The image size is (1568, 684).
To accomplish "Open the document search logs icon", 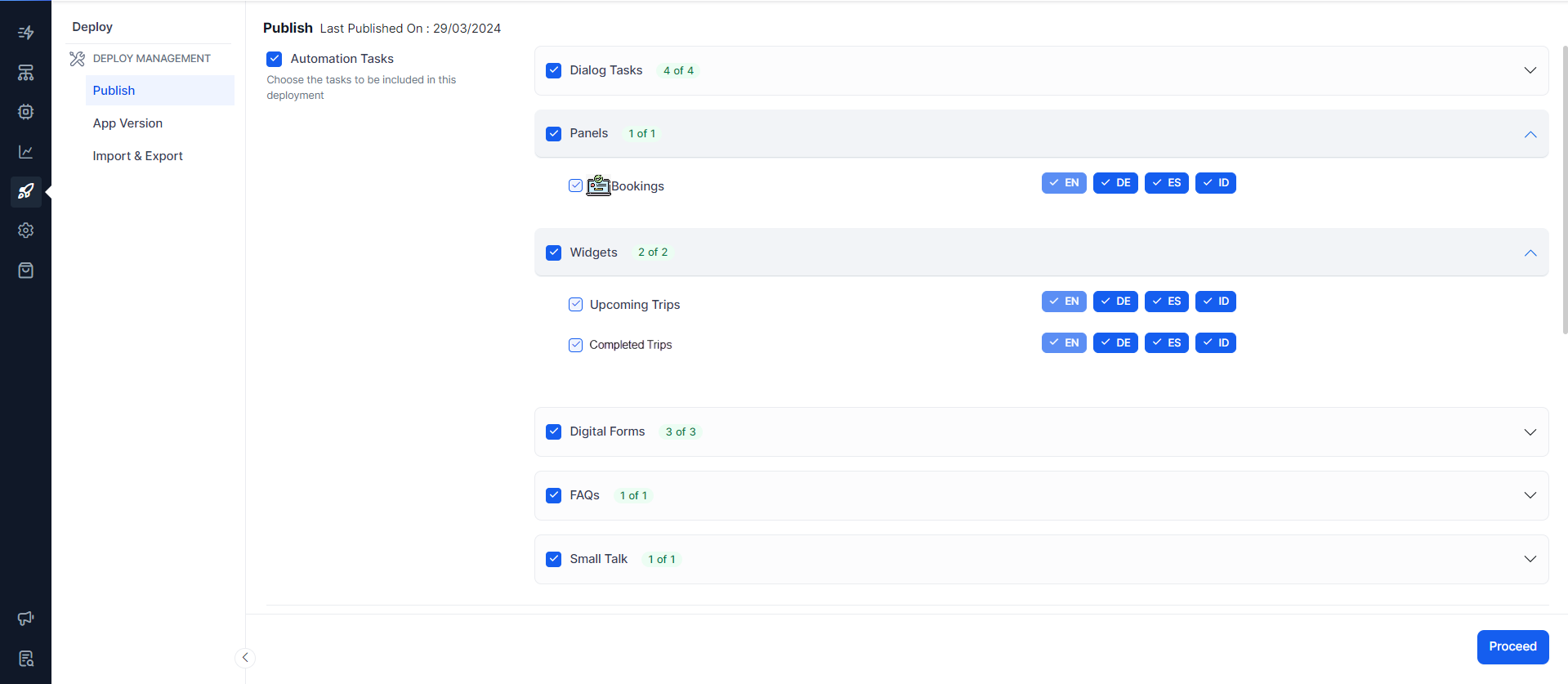I will pyautogui.click(x=25, y=659).
